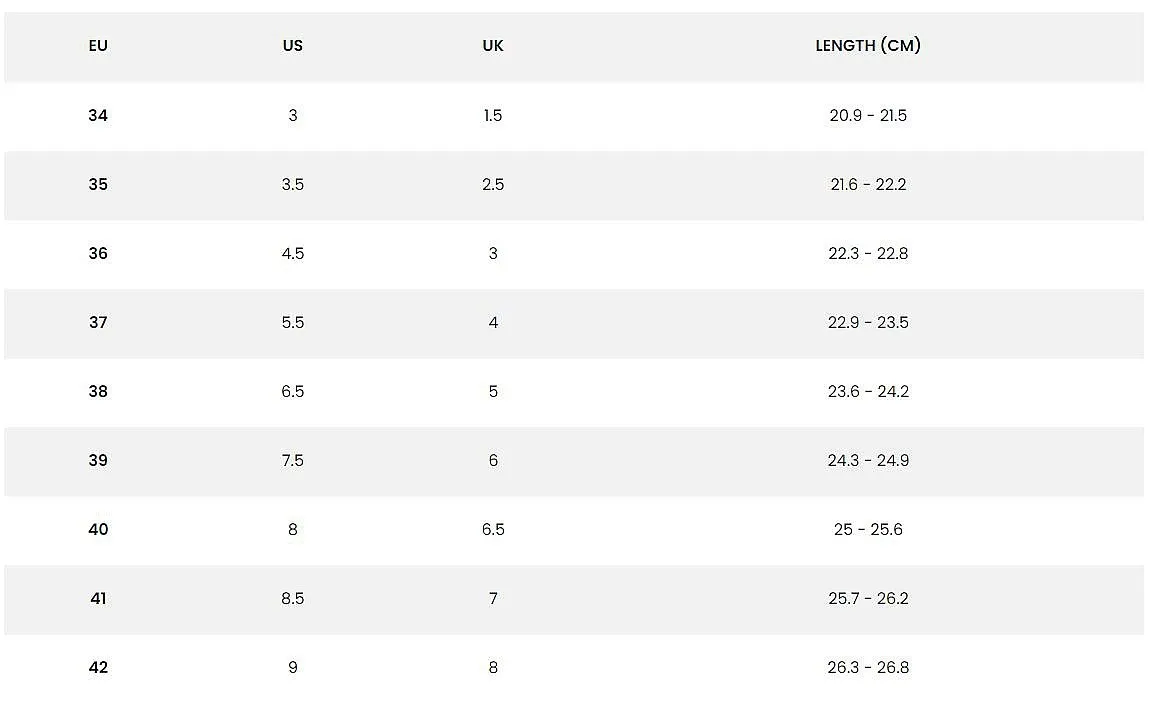Viewport: 1155px width, 716px height.
Task: Select EU size 37 cell
Action: point(98,323)
